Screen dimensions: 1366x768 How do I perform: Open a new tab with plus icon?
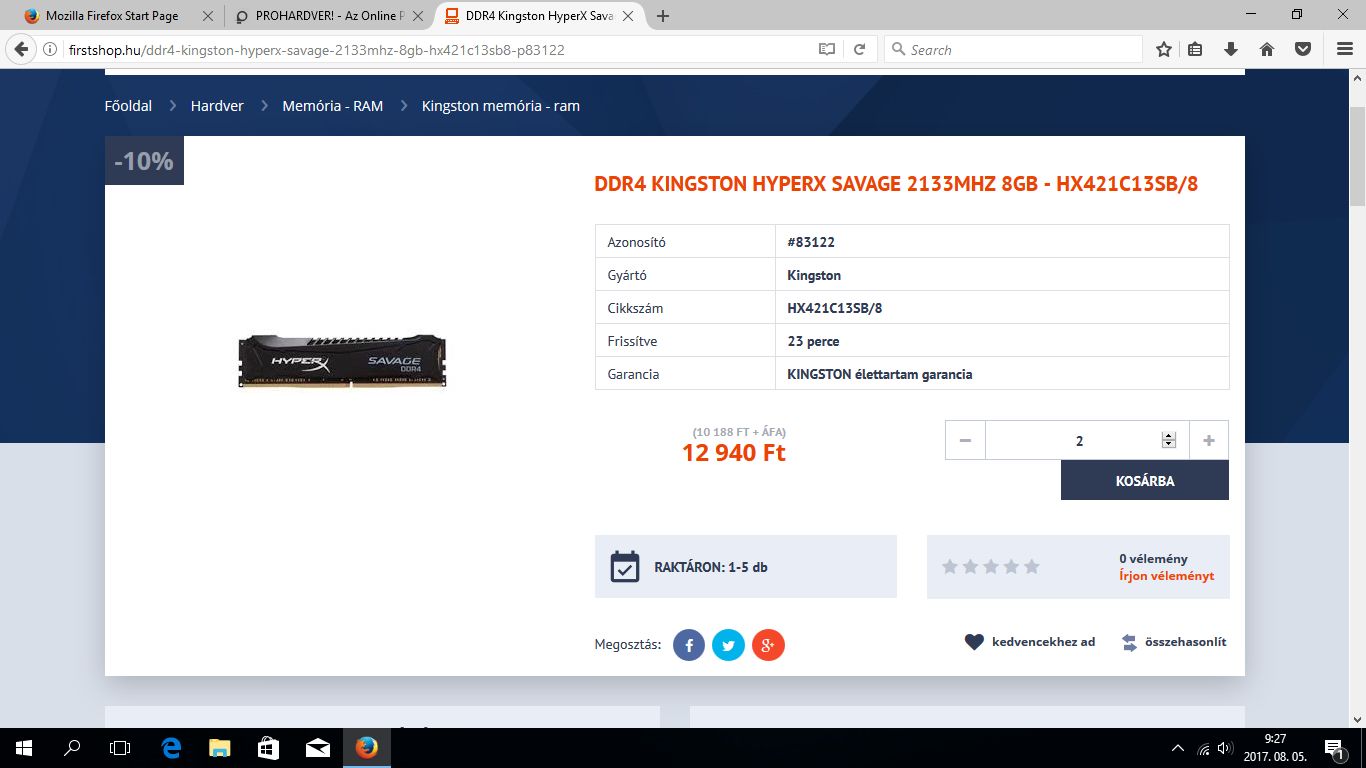pos(662,16)
